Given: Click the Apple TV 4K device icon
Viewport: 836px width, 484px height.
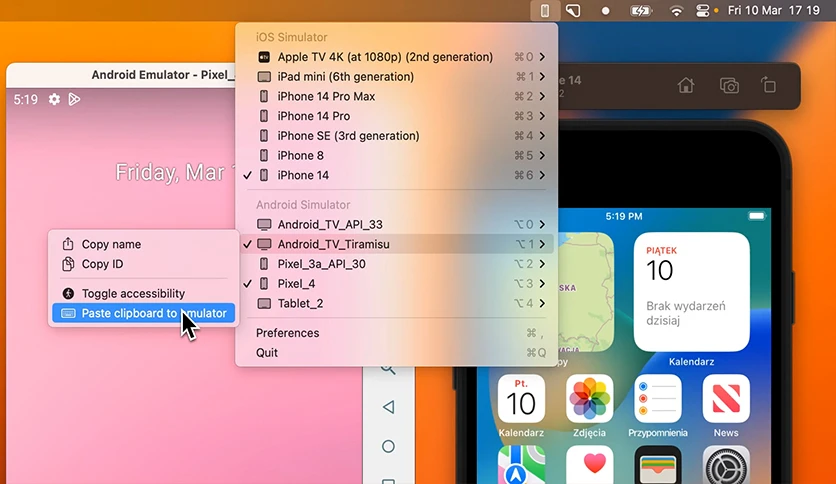Looking at the screenshot, I should click(264, 57).
